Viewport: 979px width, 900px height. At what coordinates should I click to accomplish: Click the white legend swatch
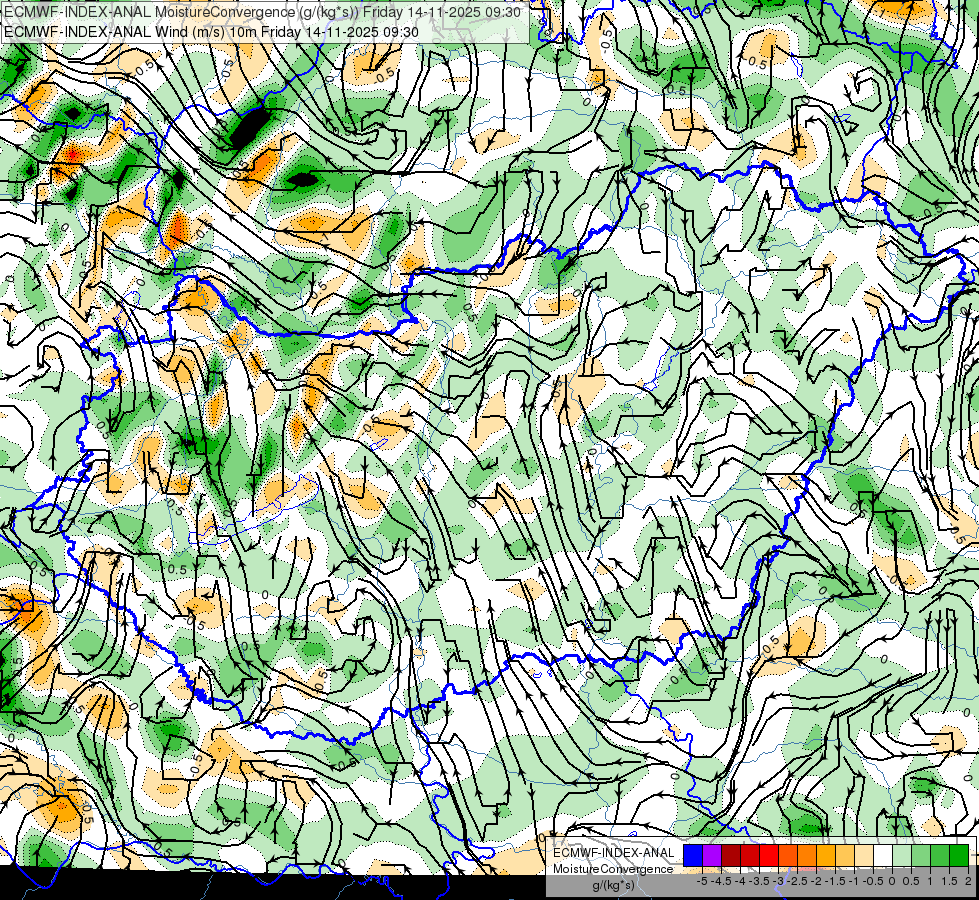883,855
